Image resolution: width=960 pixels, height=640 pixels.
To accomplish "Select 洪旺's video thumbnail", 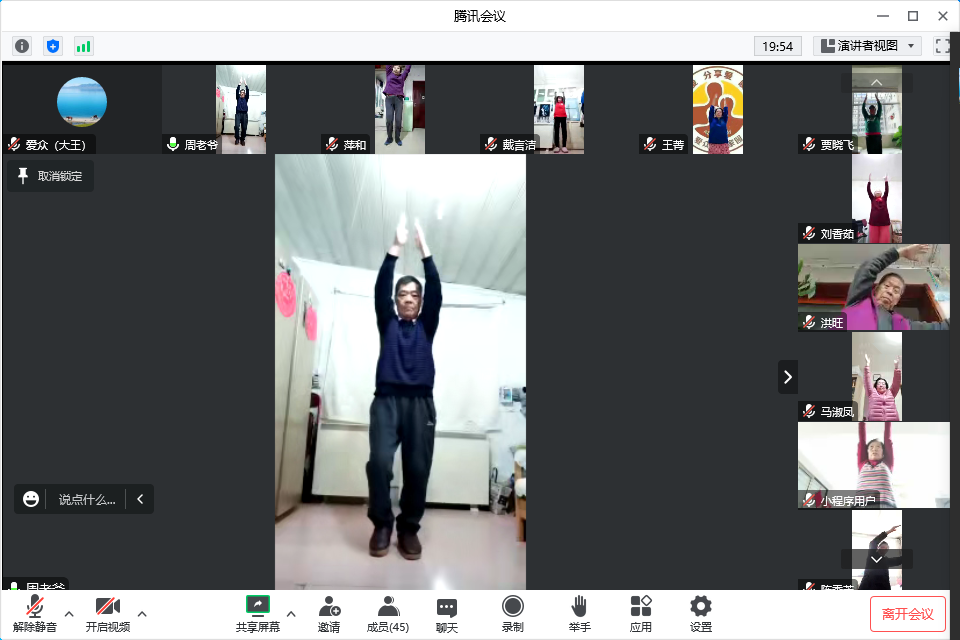I will pyautogui.click(x=874, y=287).
